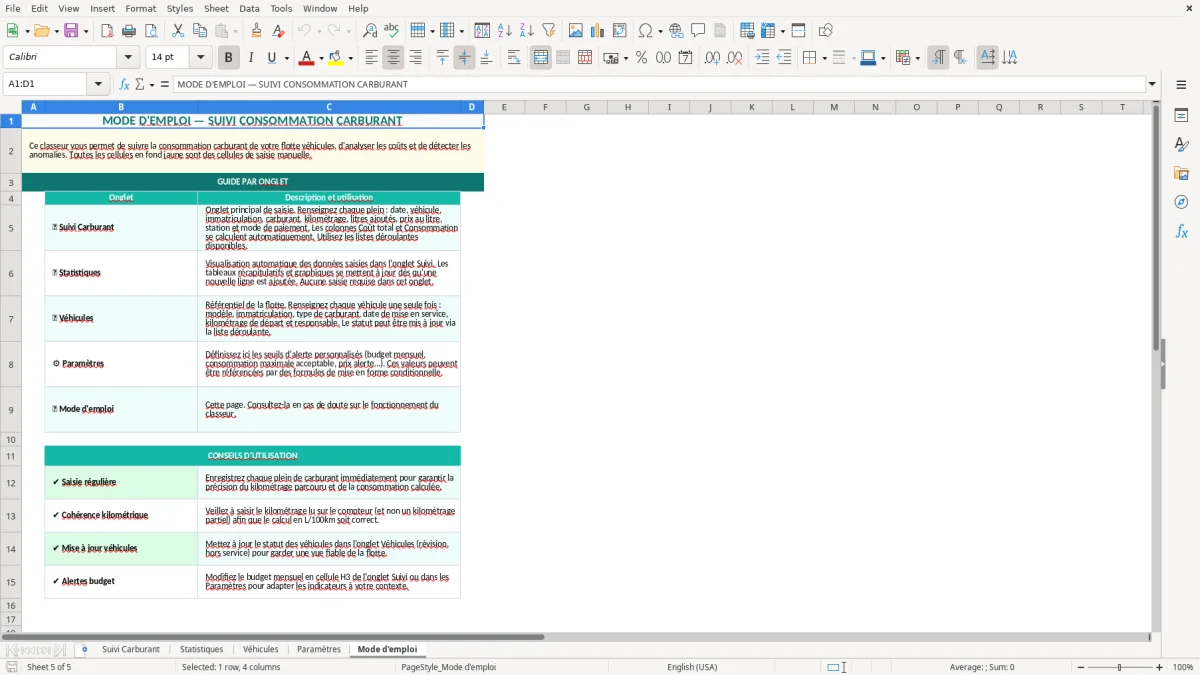
Task: Click the Insert Image icon
Action: click(x=576, y=31)
